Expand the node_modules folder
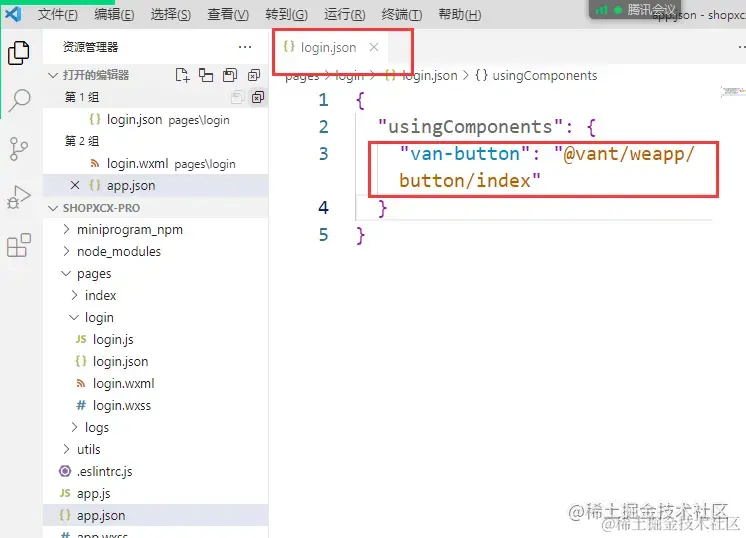Image resolution: width=746 pixels, height=538 pixels. 67,252
